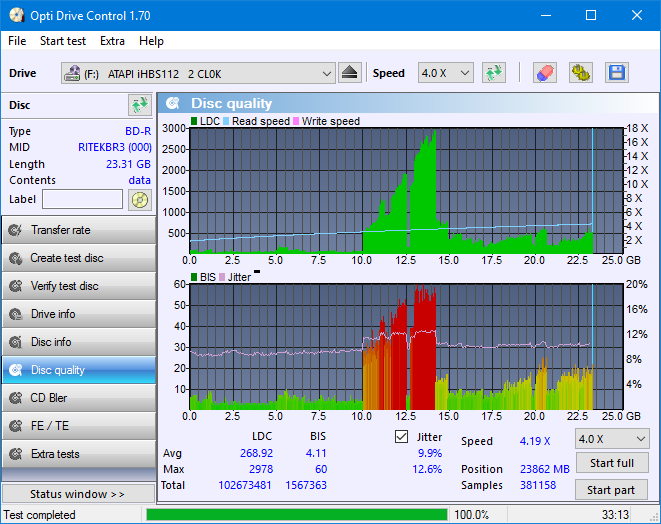Click the Start part button

[612, 490]
